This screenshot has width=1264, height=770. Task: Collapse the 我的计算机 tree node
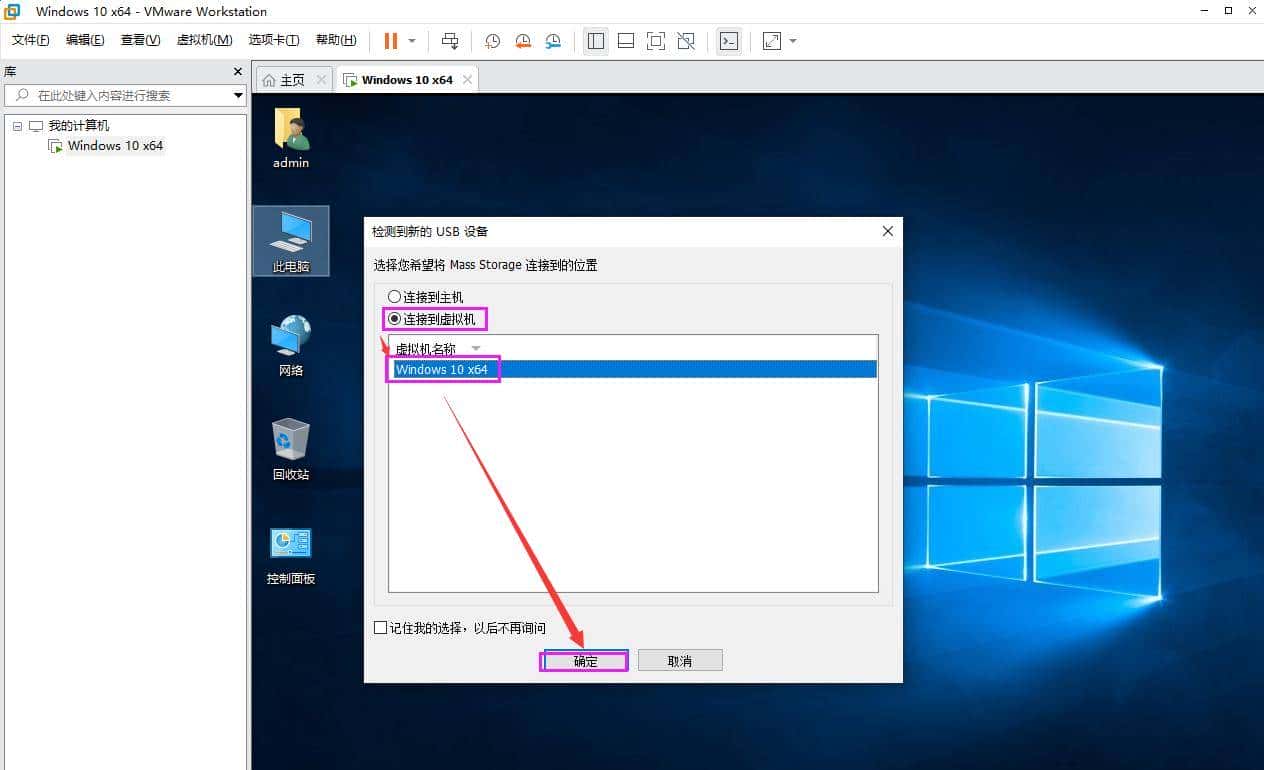pyautogui.click(x=17, y=125)
